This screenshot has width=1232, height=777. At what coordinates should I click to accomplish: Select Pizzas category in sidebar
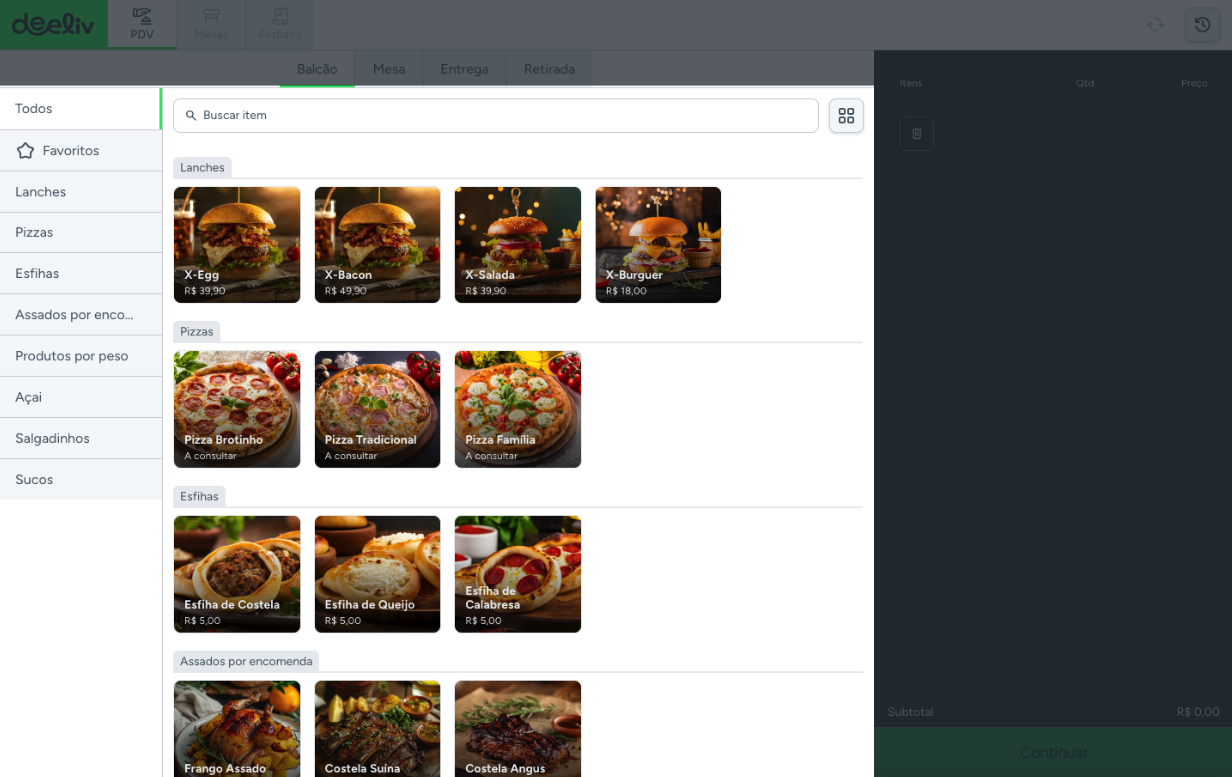80,233
